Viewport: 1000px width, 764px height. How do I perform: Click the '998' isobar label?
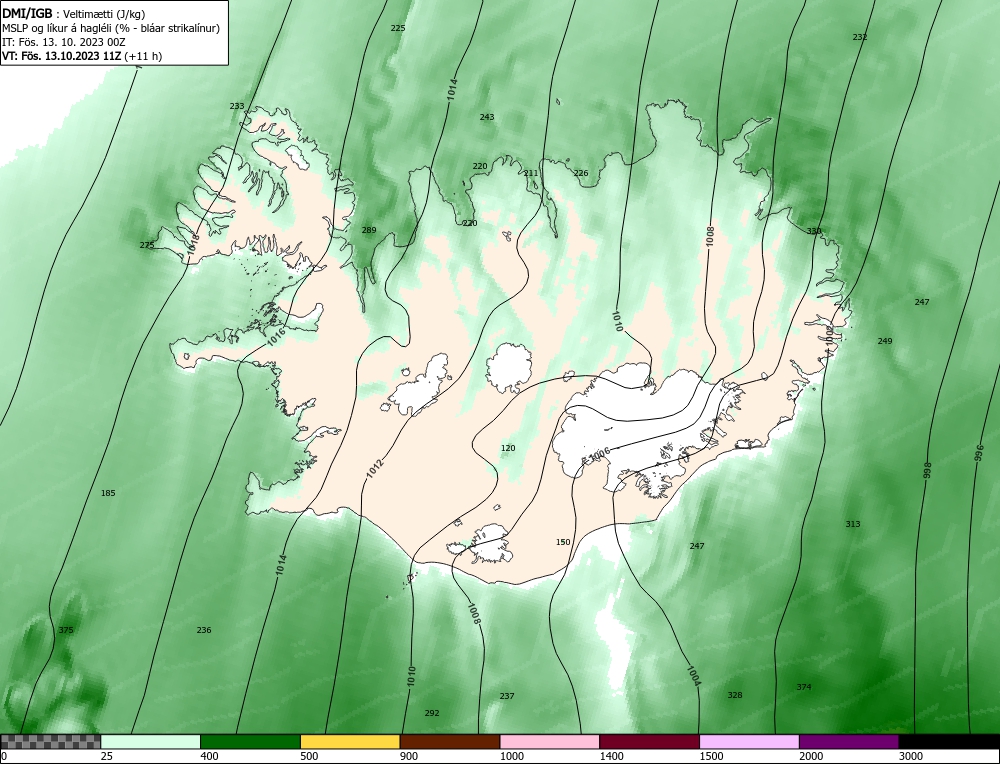pyautogui.click(x=927, y=471)
